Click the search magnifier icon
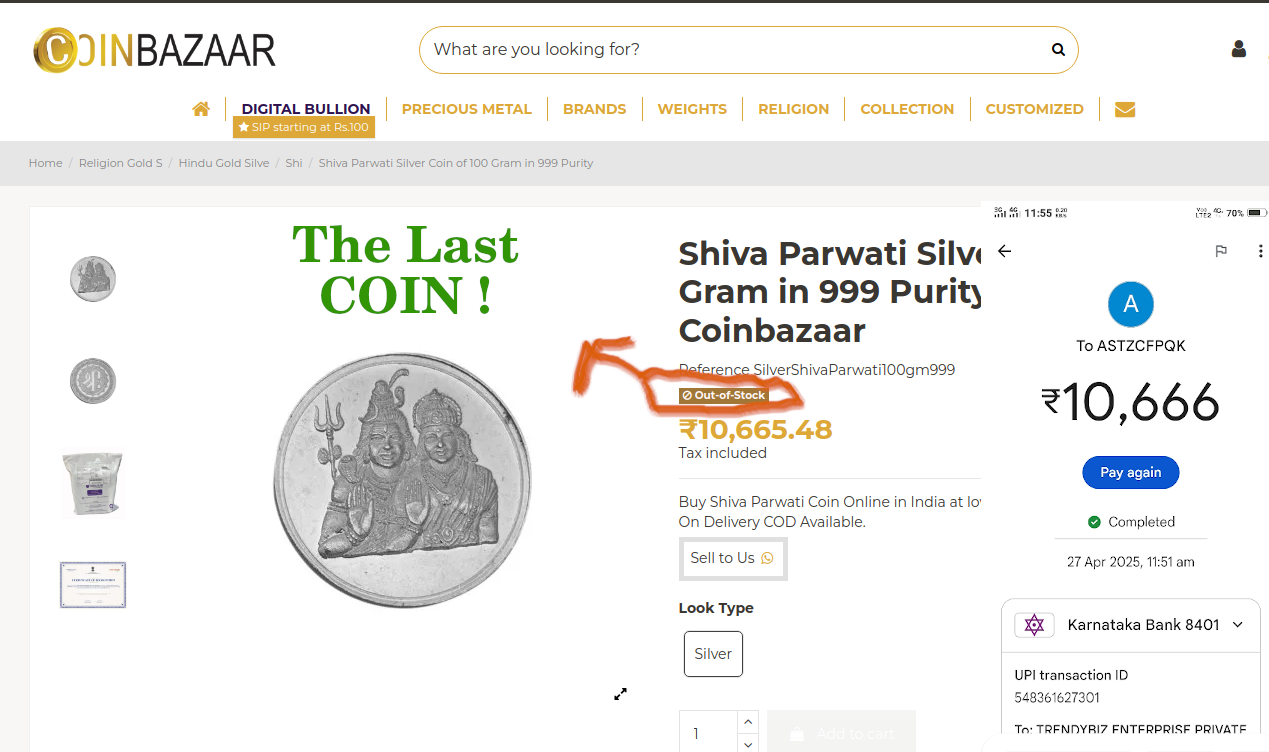The image size is (1269, 752). coord(1058,50)
